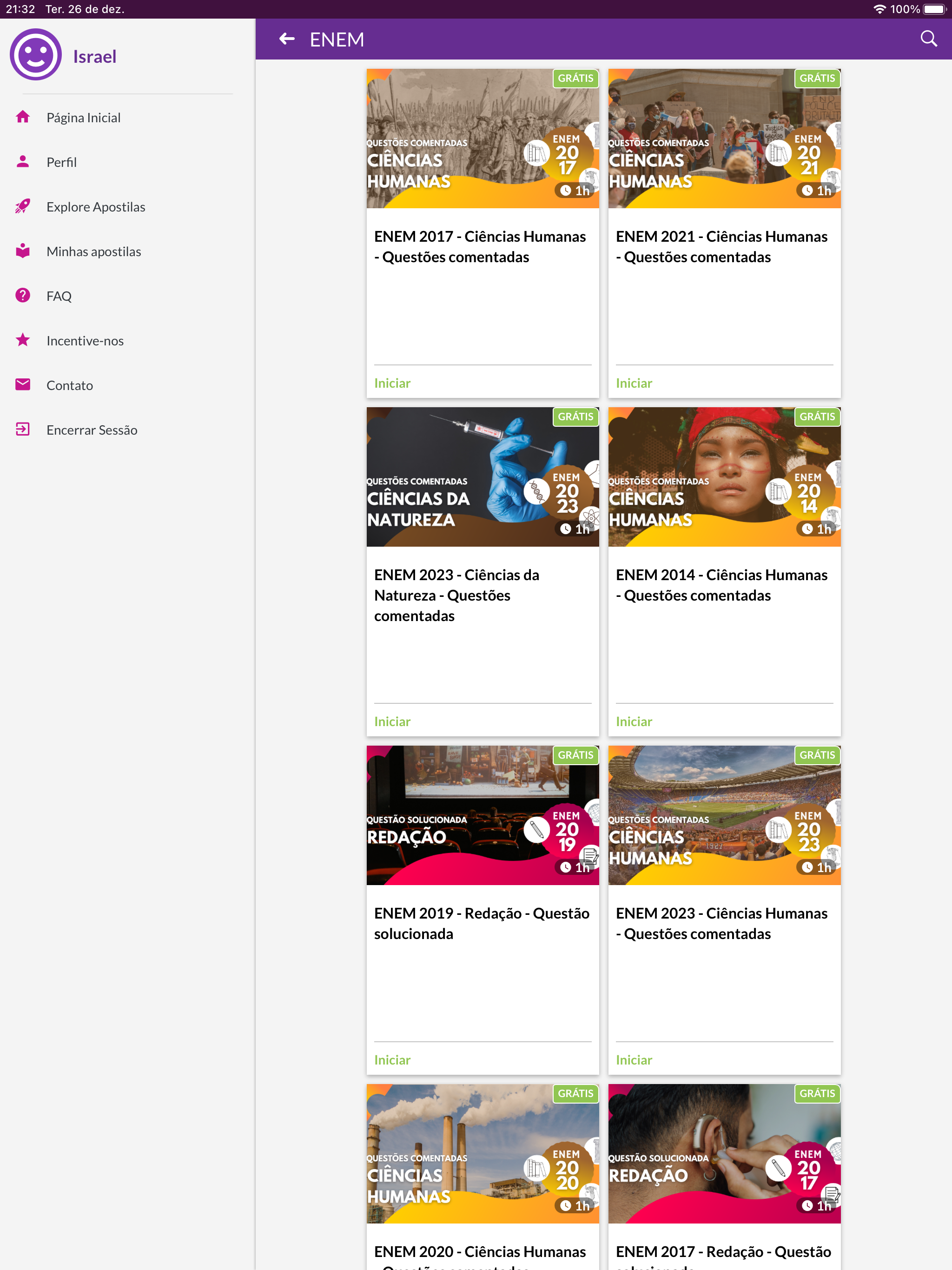Select Explore Apostilas in sidebar
Image resolution: width=952 pixels, height=1270 pixels.
click(x=127, y=207)
